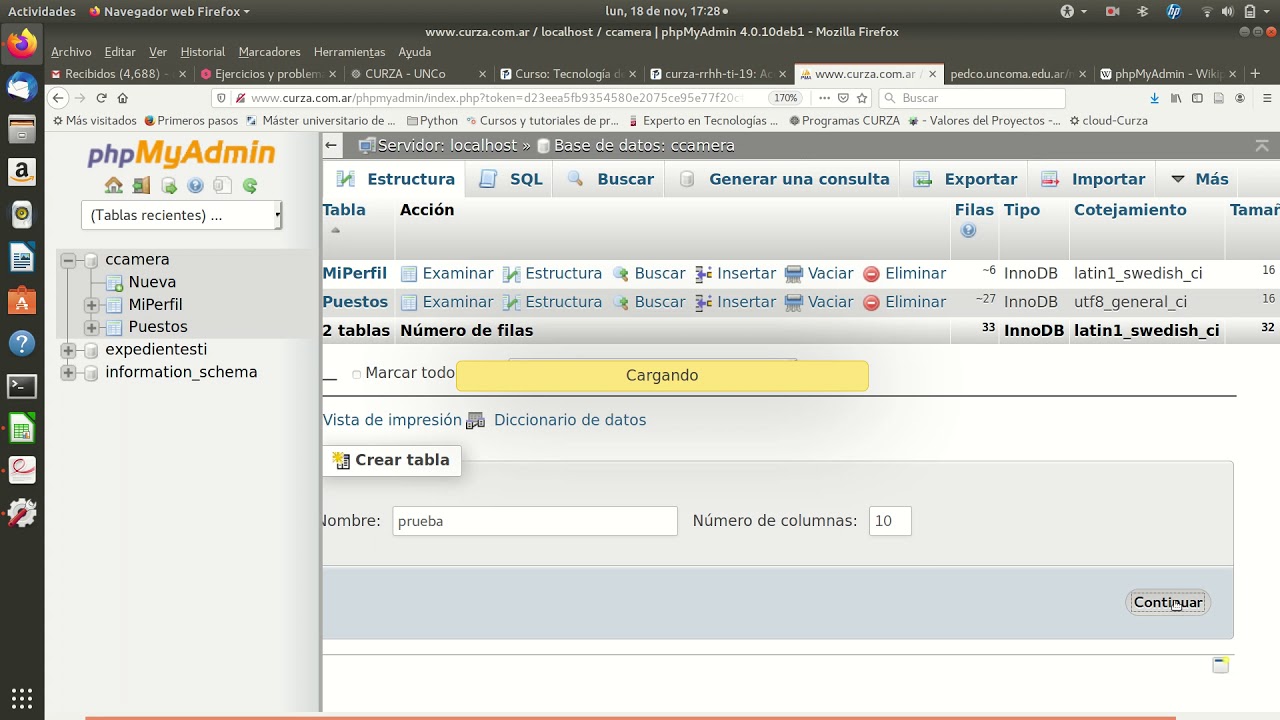This screenshot has width=1280, height=720.
Task: Open the console note icon at bottom right
Action: (x=1220, y=665)
